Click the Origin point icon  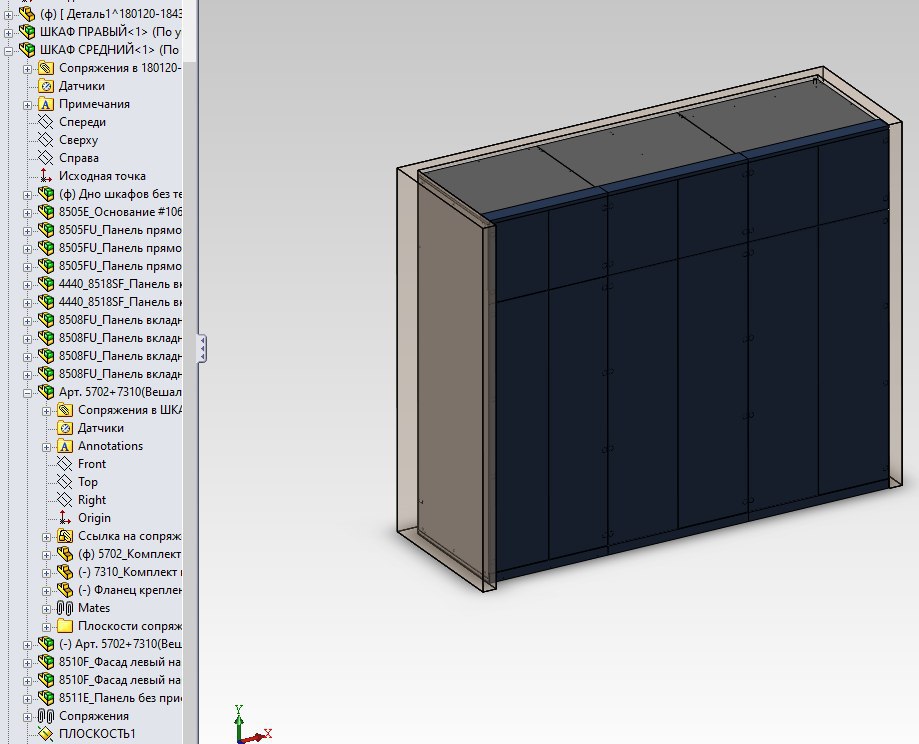[64, 518]
